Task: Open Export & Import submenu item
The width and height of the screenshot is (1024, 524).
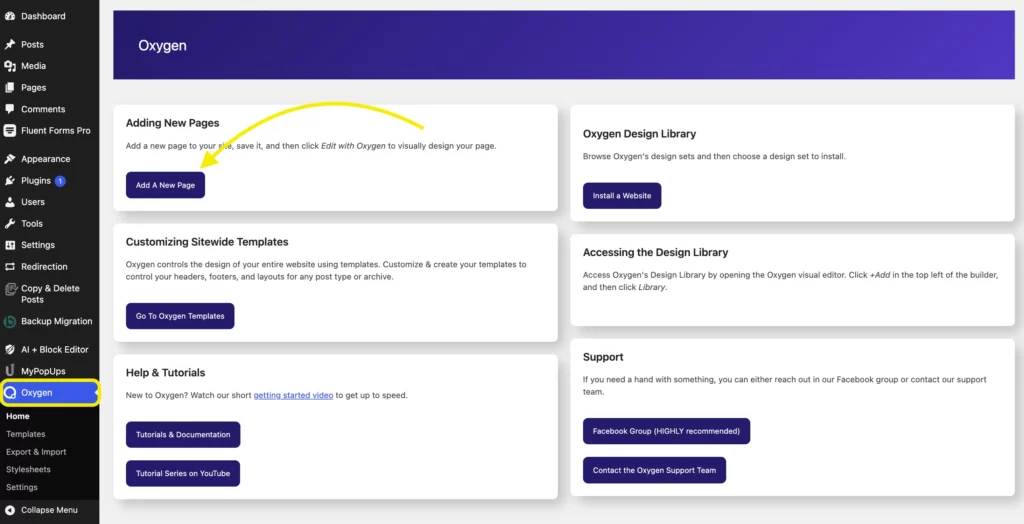Action: (x=36, y=451)
